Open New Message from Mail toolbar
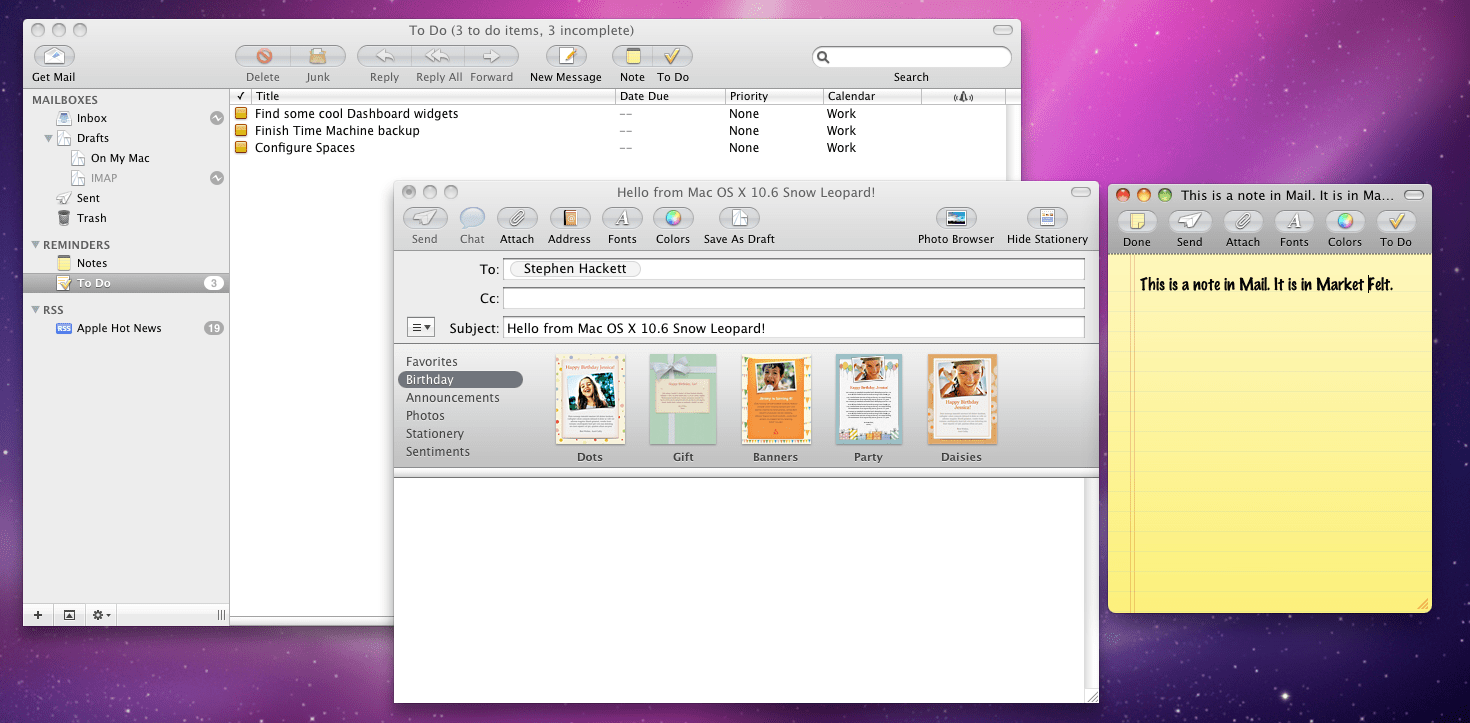Image resolution: width=1470 pixels, height=723 pixels. point(566,57)
